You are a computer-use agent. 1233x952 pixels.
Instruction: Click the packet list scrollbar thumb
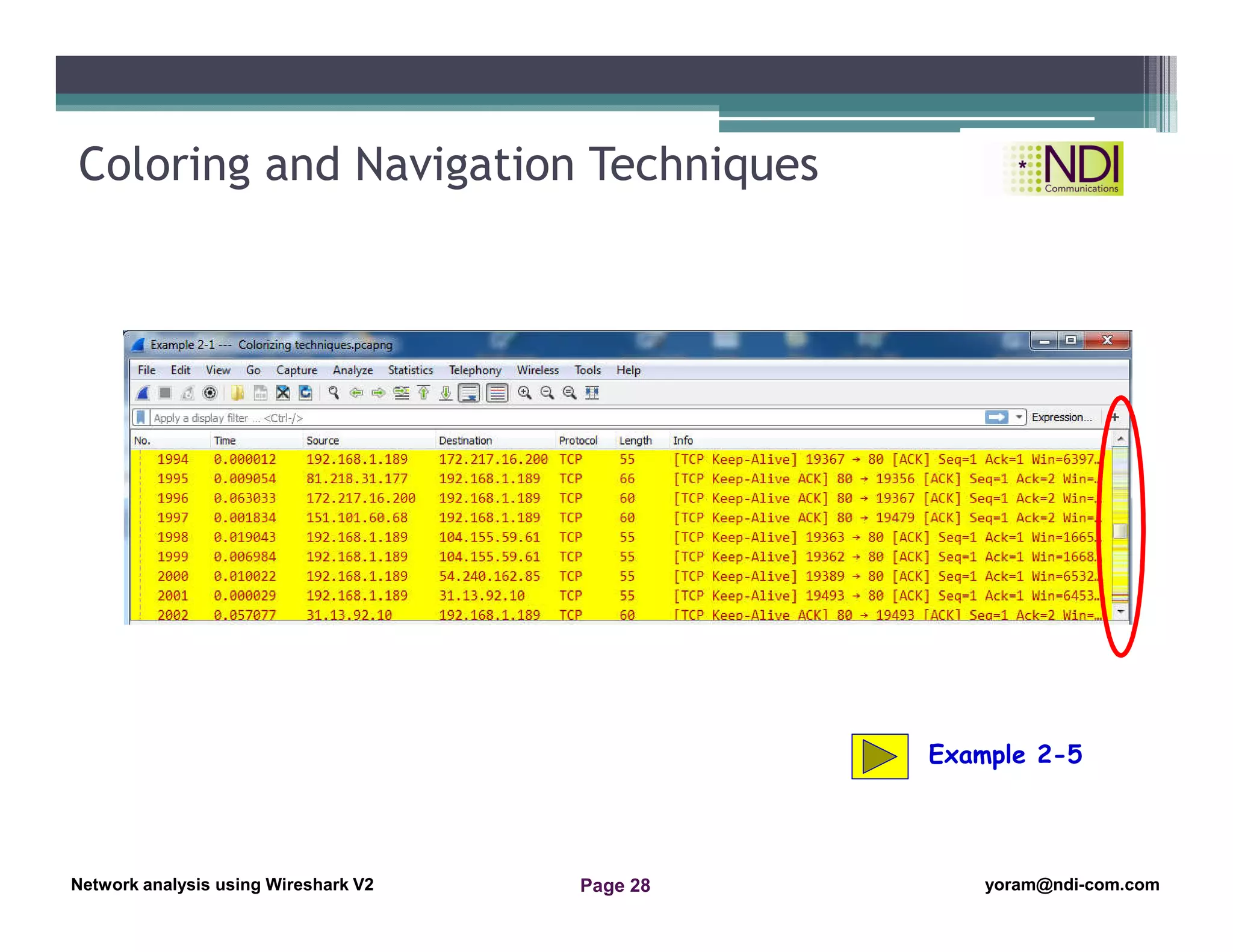(x=1120, y=531)
